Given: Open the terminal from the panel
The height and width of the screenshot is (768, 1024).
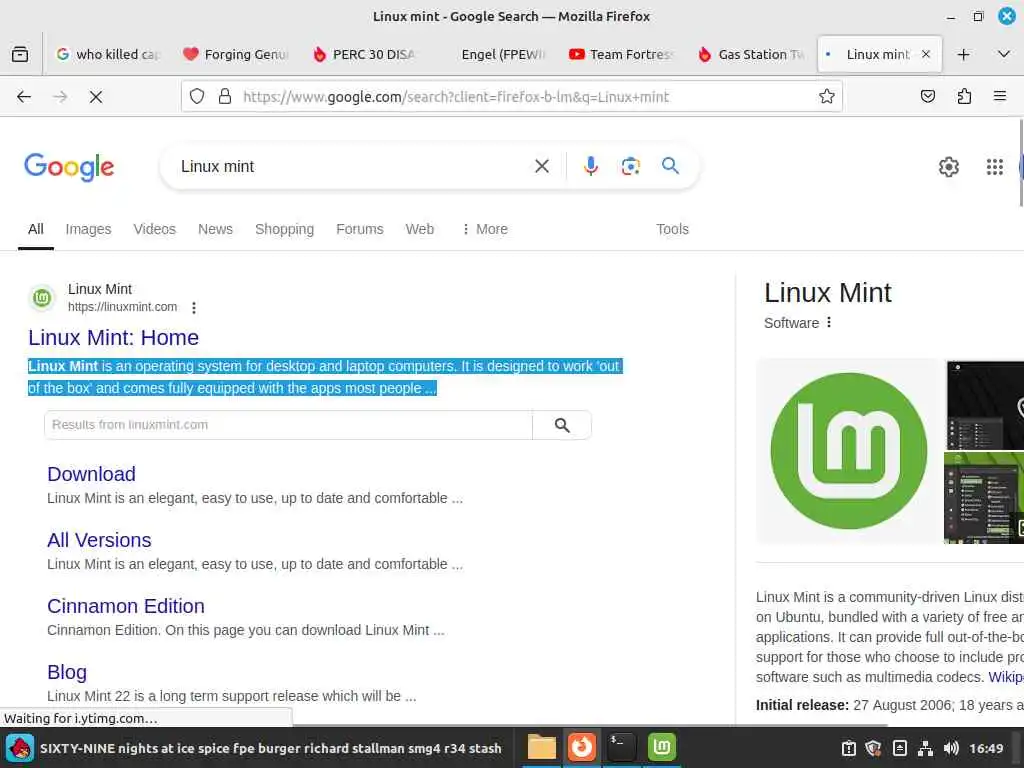Looking at the screenshot, I should (620, 747).
